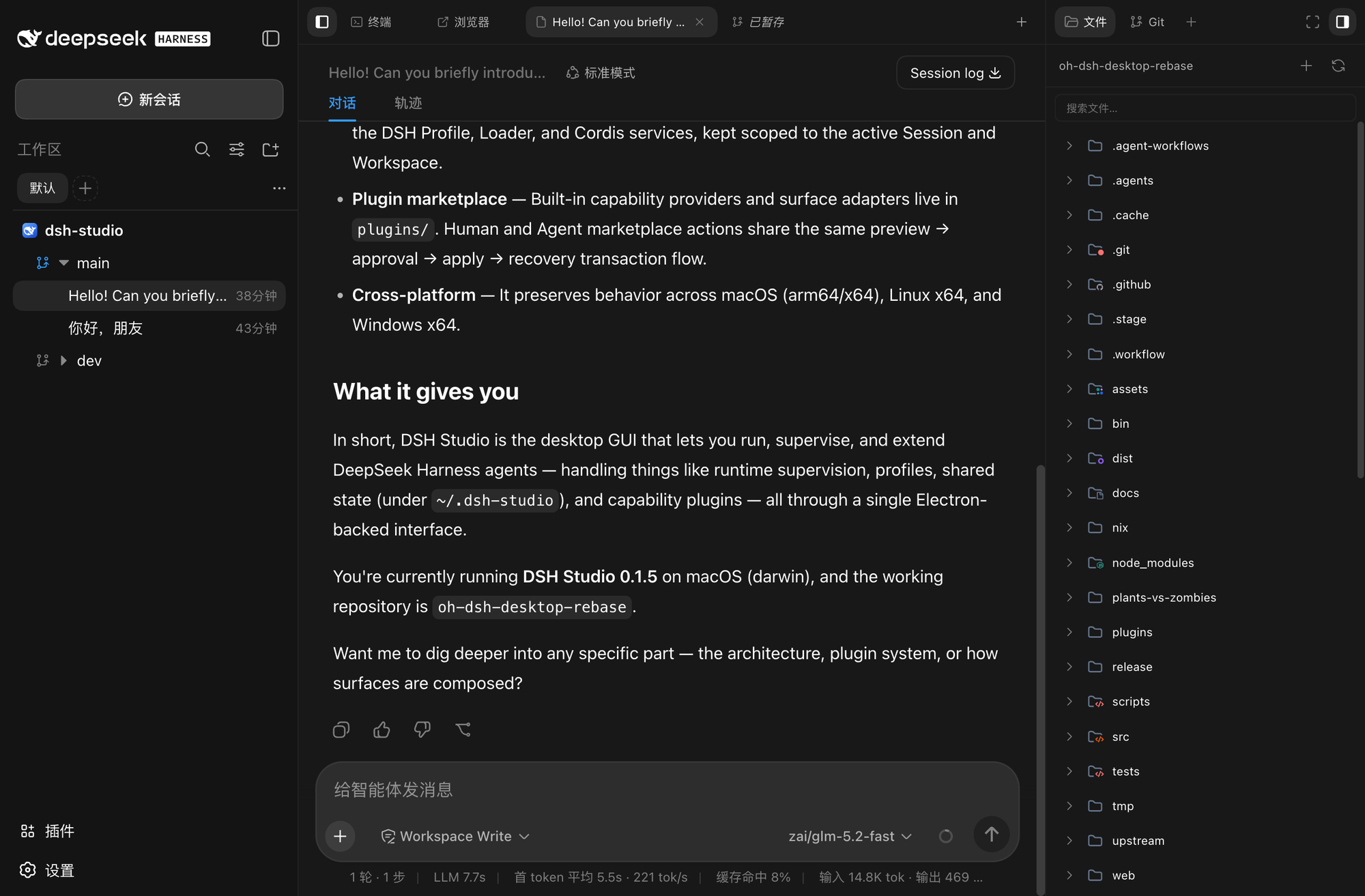The image size is (1365, 896).
Task: Expand the plugins folder
Action: tap(1069, 632)
